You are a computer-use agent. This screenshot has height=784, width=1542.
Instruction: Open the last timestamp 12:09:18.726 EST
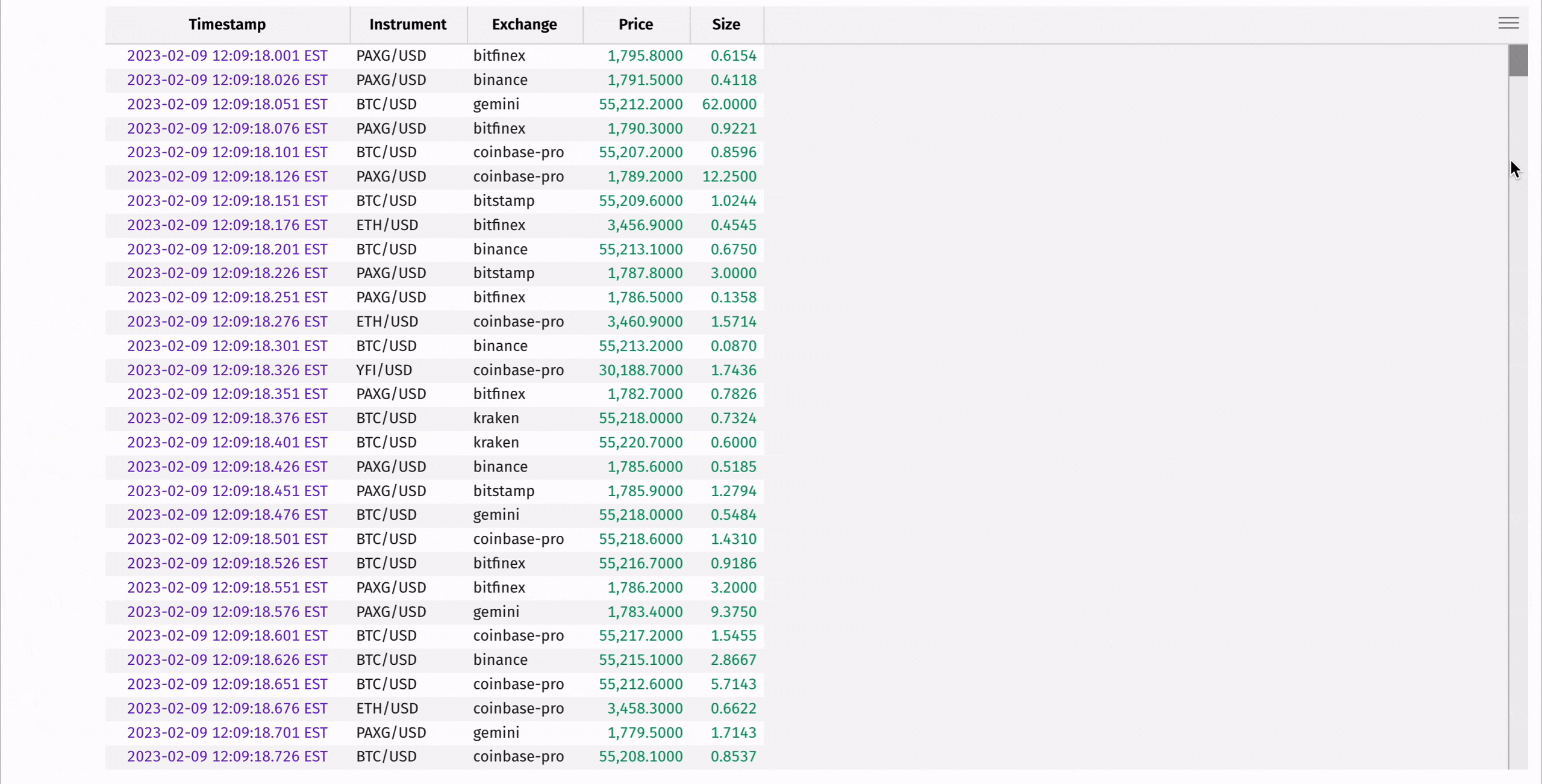[x=226, y=756]
